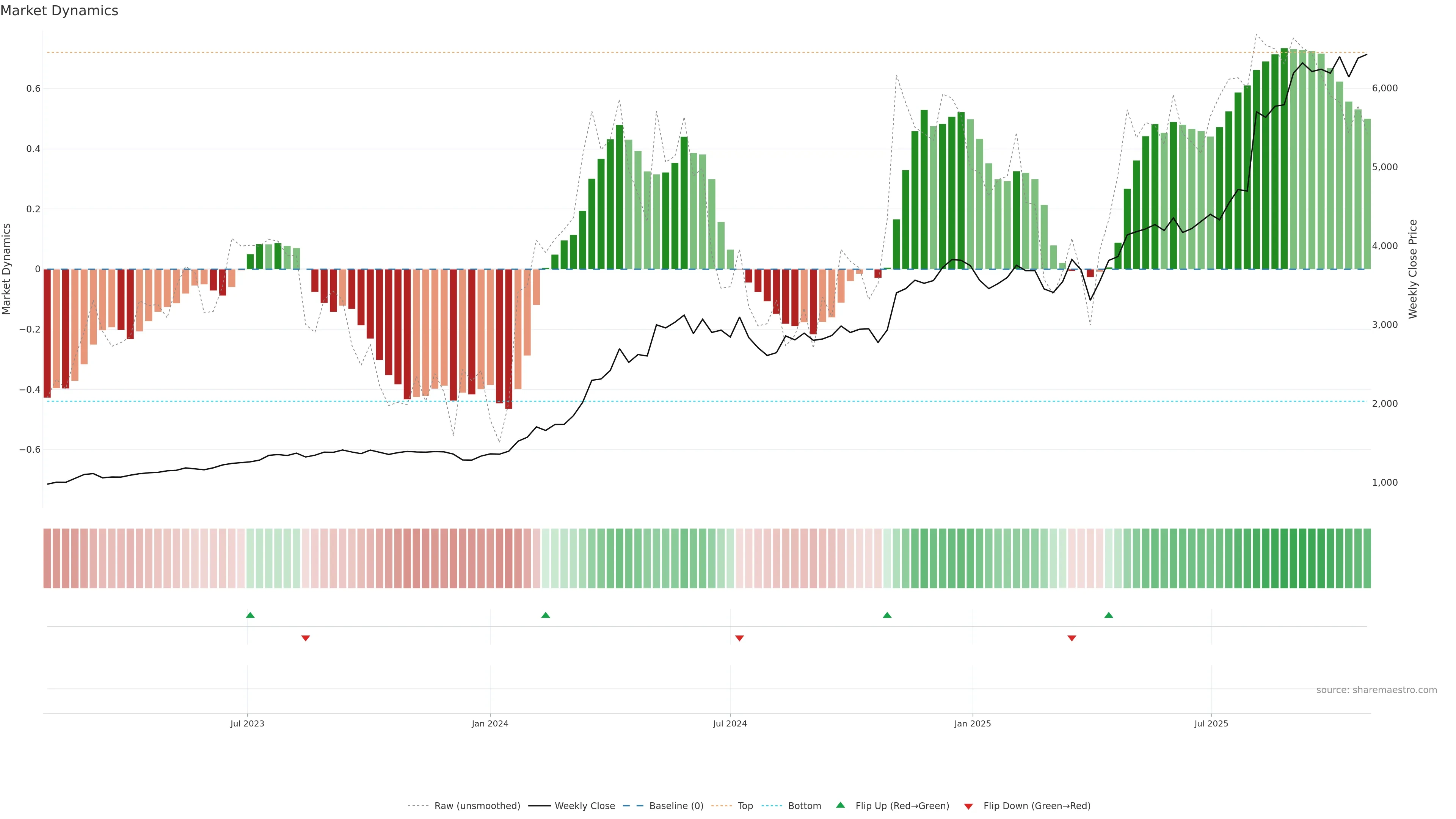The image size is (1456, 819).
Task: Toggle the Bottom legend entry
Action: pyautogui.click(x=804, y=806)
